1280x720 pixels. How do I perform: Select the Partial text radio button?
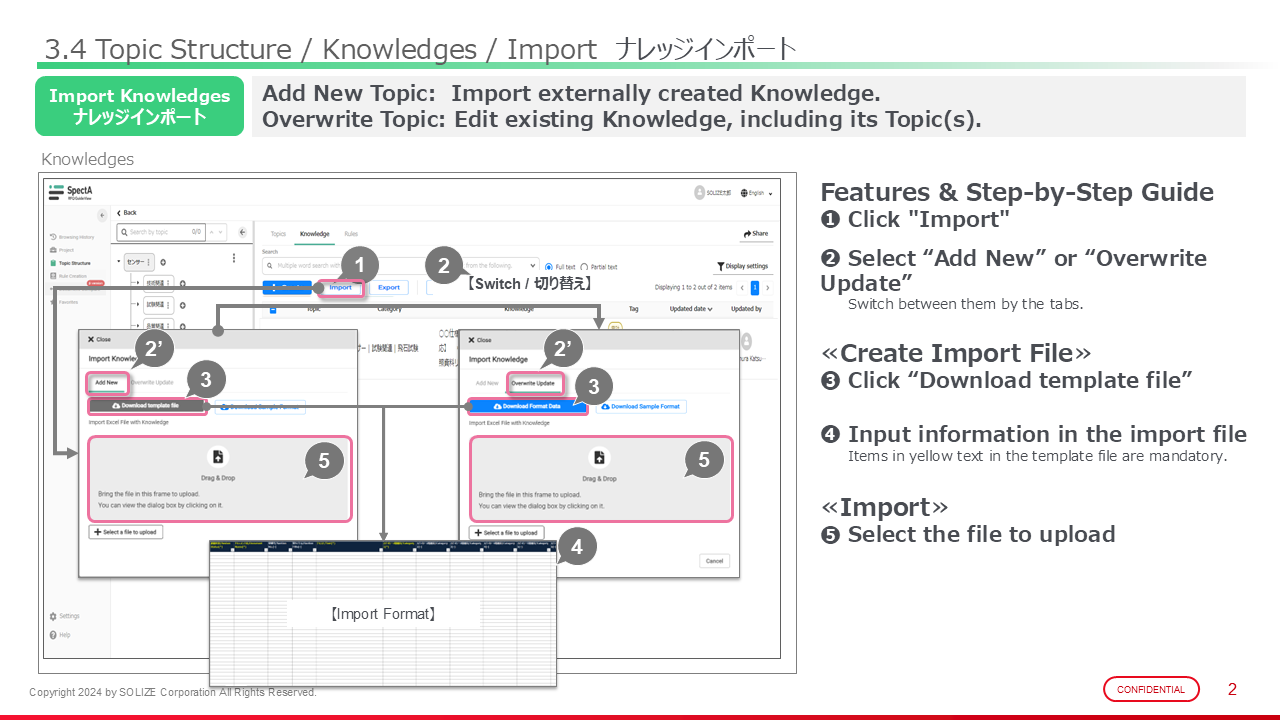click(x=584, y=267)
